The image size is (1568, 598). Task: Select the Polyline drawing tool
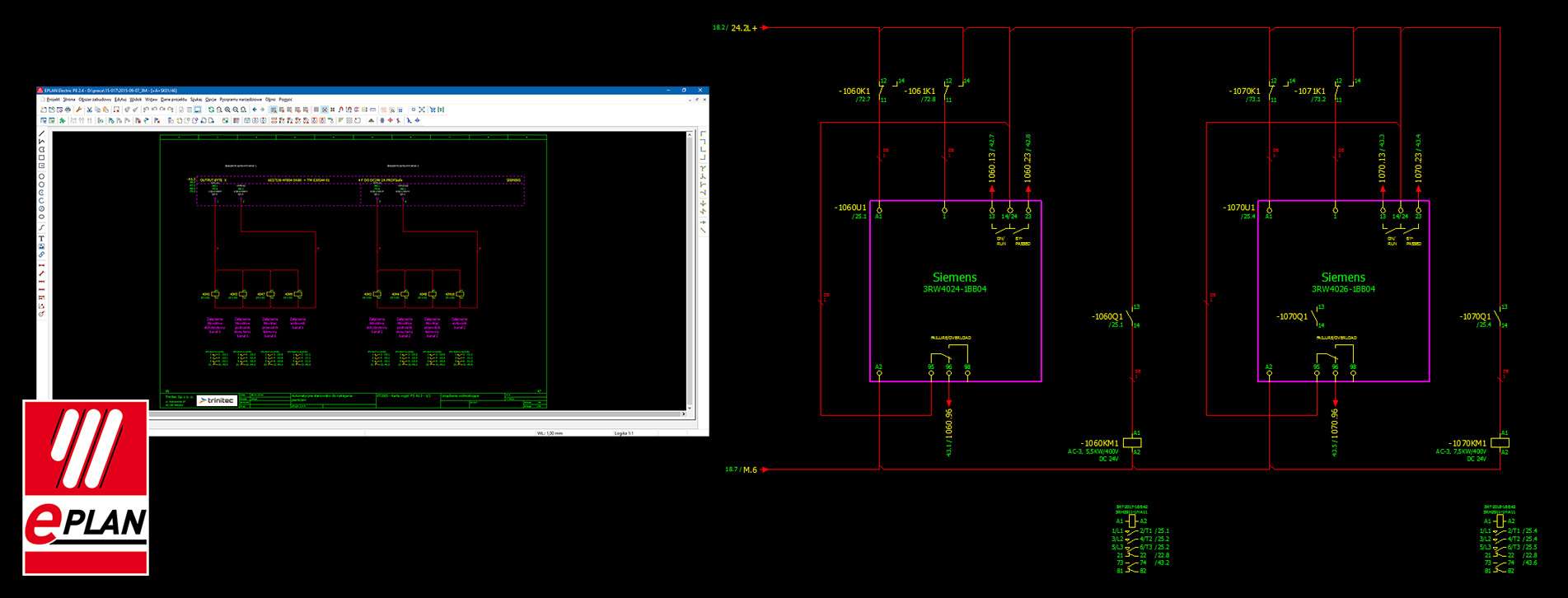pyautogui.click(x=42, y=141)
